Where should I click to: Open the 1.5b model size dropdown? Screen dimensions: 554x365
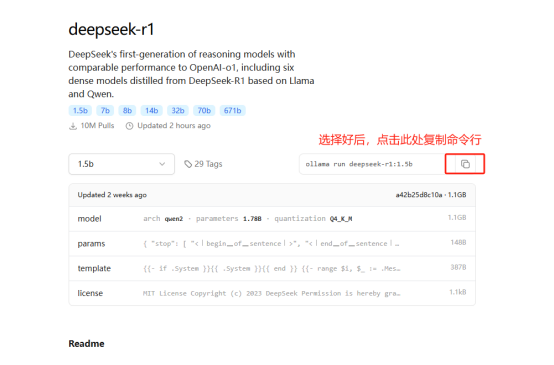[x=122, y=164]
